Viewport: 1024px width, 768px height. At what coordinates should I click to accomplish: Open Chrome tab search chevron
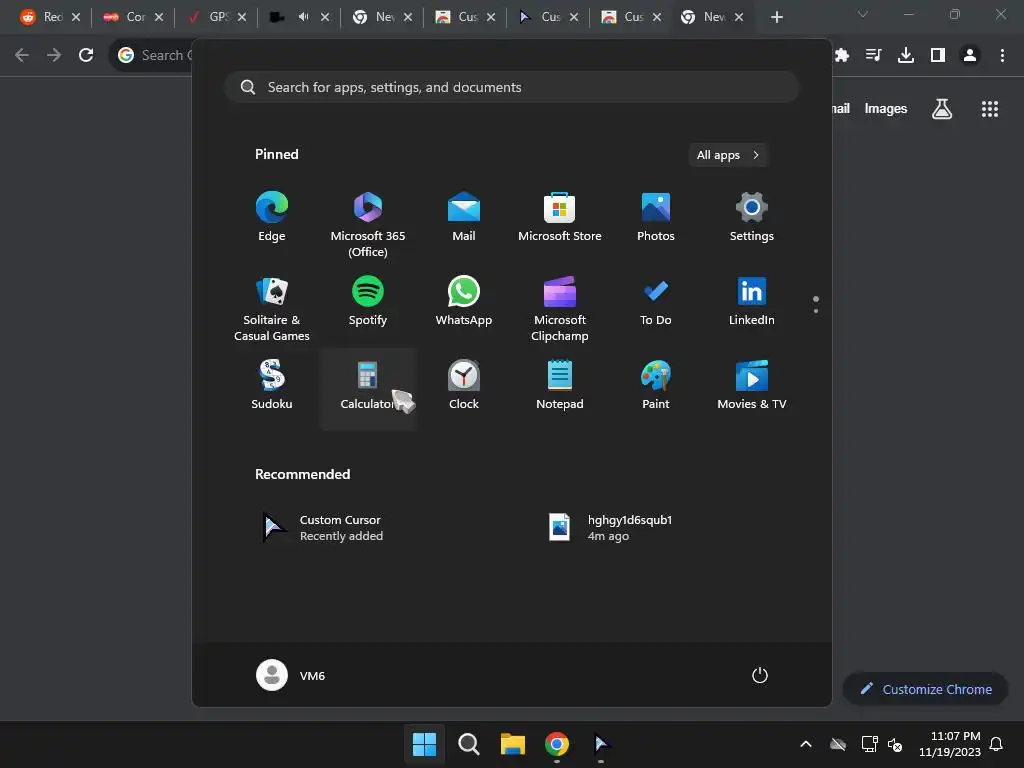pos(863,14)
